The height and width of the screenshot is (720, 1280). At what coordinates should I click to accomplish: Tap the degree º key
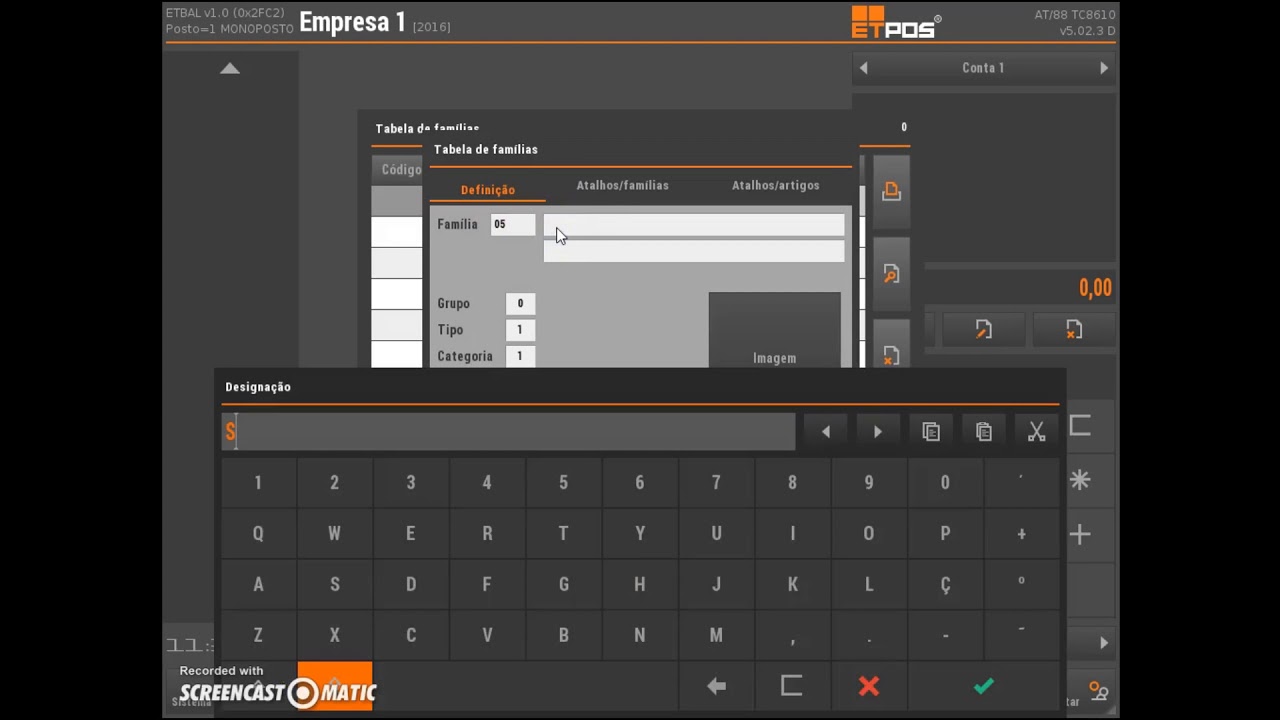pyautogui.click(x=1021, y=585)
